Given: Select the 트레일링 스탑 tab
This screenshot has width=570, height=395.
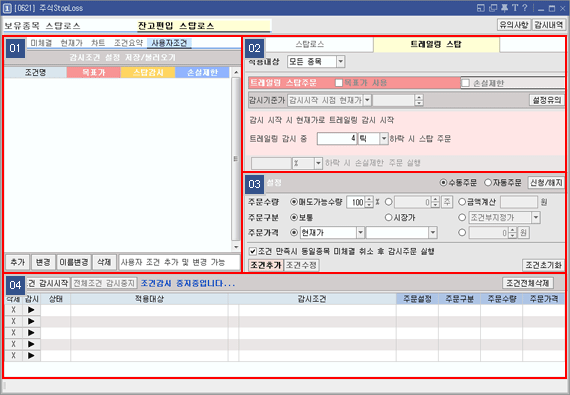Looking at the screenshot, I should tap(436, 44).
